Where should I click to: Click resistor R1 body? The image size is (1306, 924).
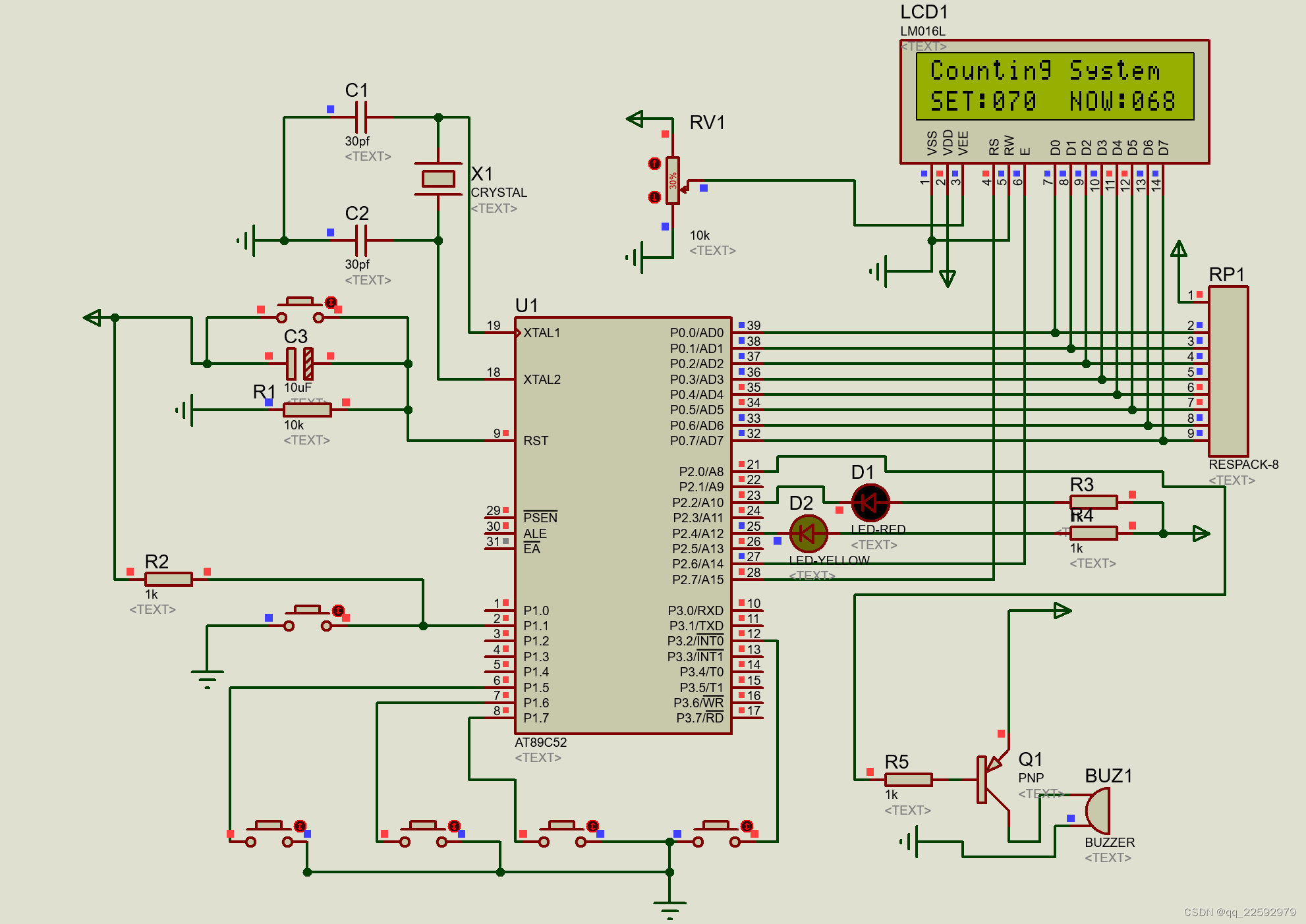(307, 410)
